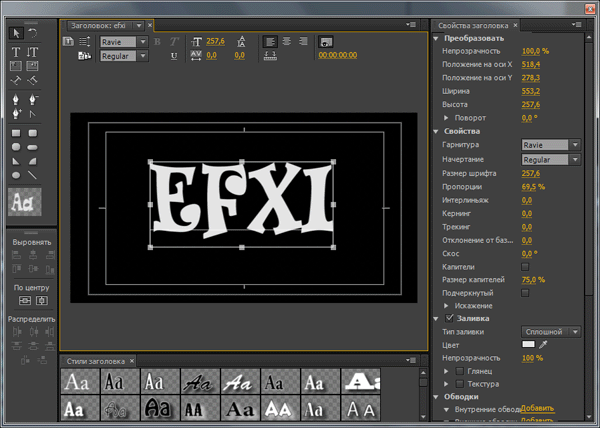Collapse the Обводки section

pos(436,397)
